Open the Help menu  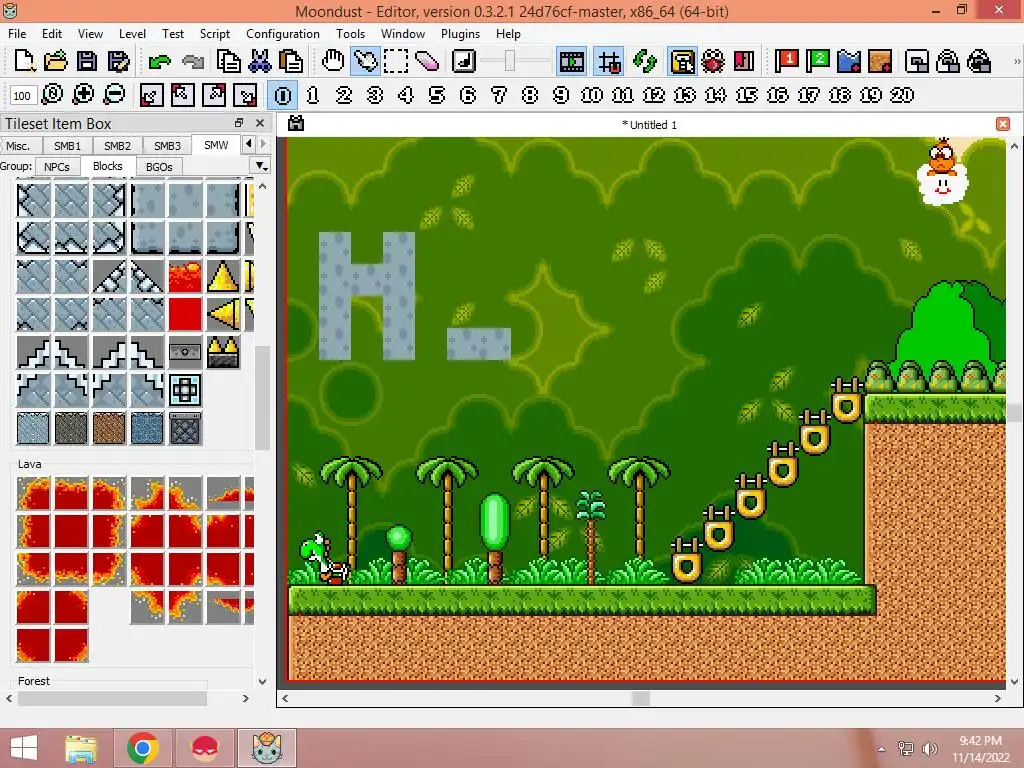508,33
